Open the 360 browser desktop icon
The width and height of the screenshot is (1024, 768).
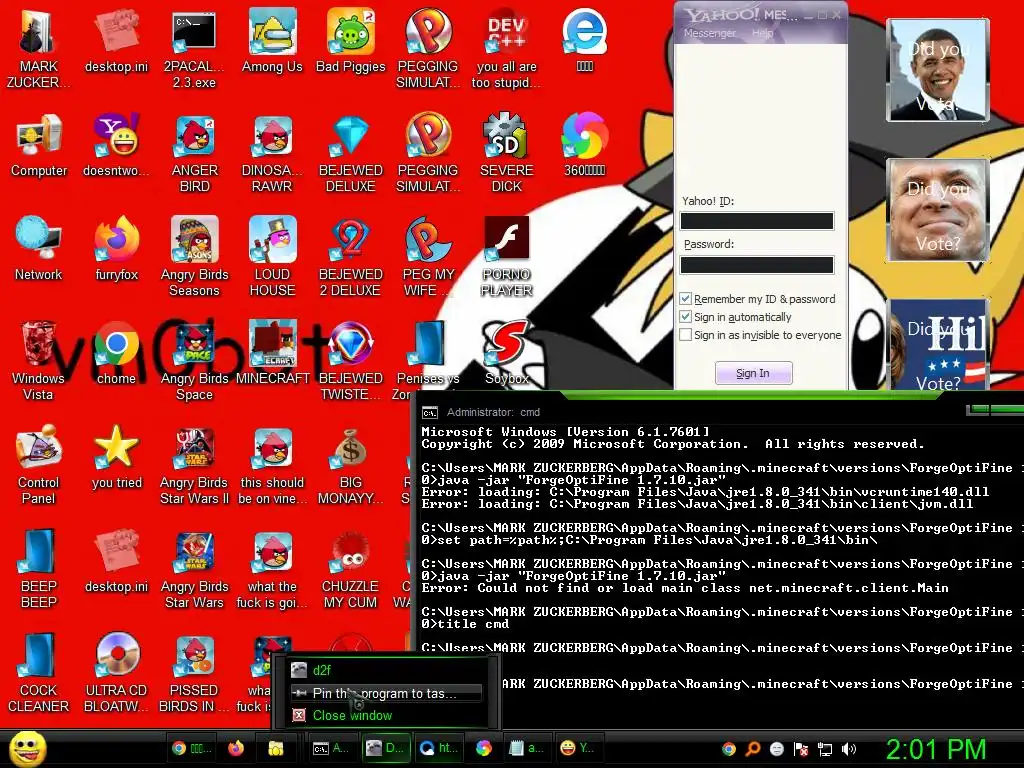(x=584, y=145)
